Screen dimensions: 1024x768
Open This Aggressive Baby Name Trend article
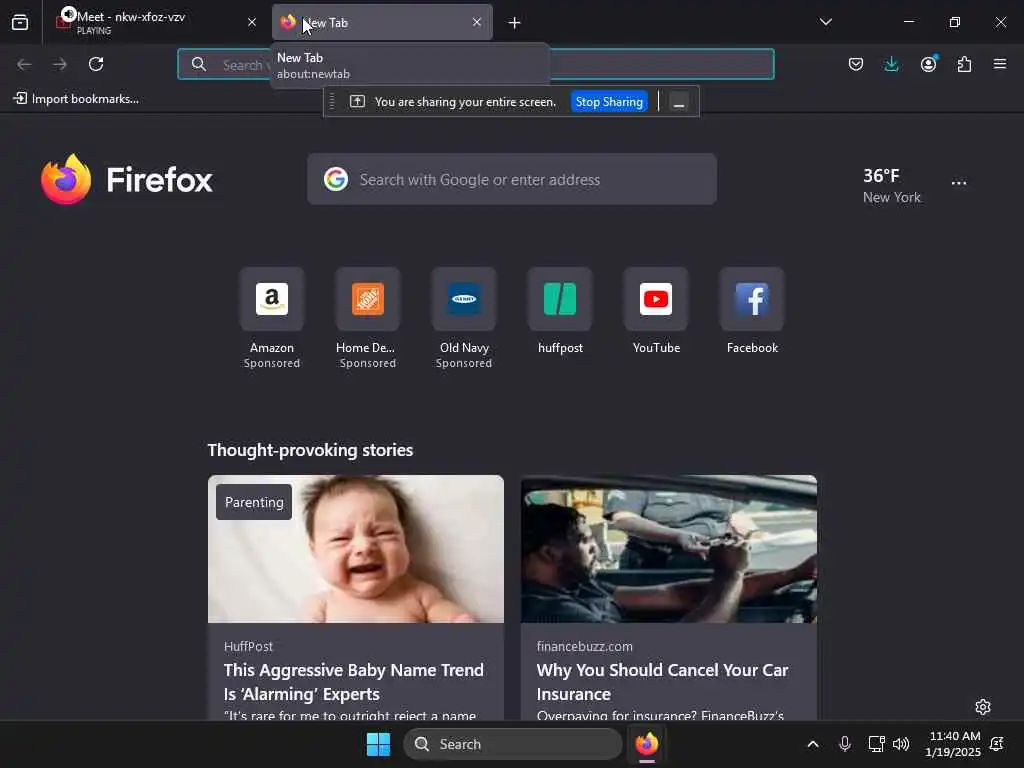click(353, 682)
